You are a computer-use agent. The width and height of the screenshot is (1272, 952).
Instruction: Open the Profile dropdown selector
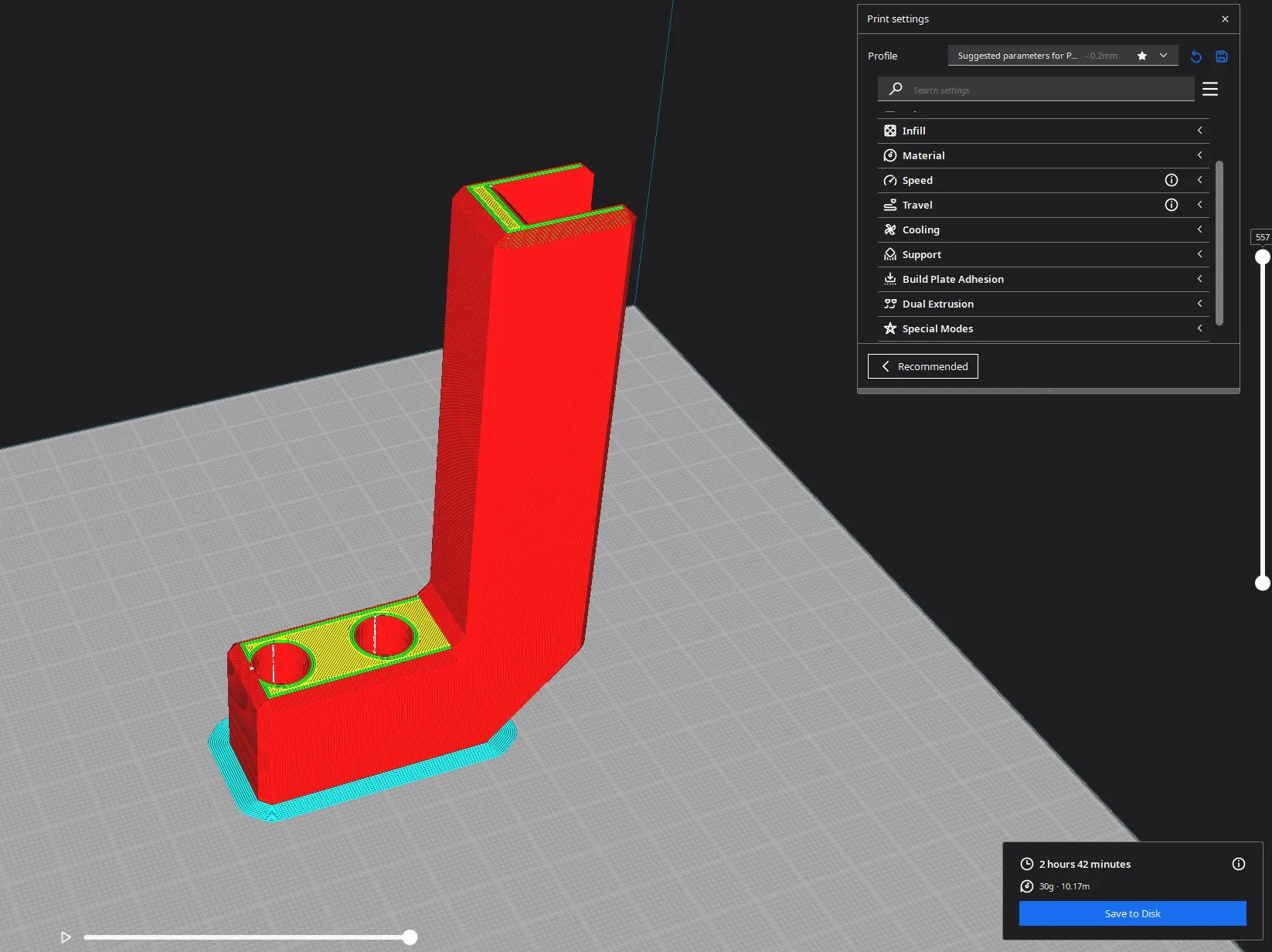coord(1063,56)
